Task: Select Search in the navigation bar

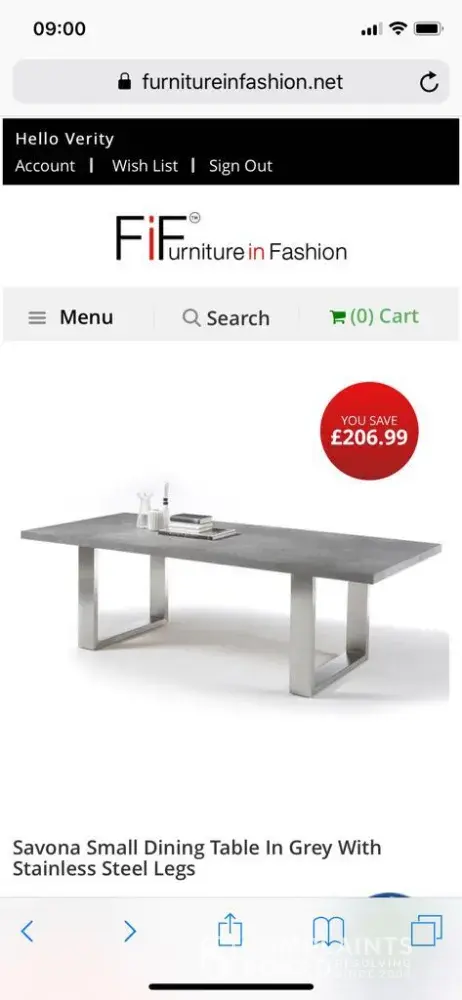Action: (226, 317)
